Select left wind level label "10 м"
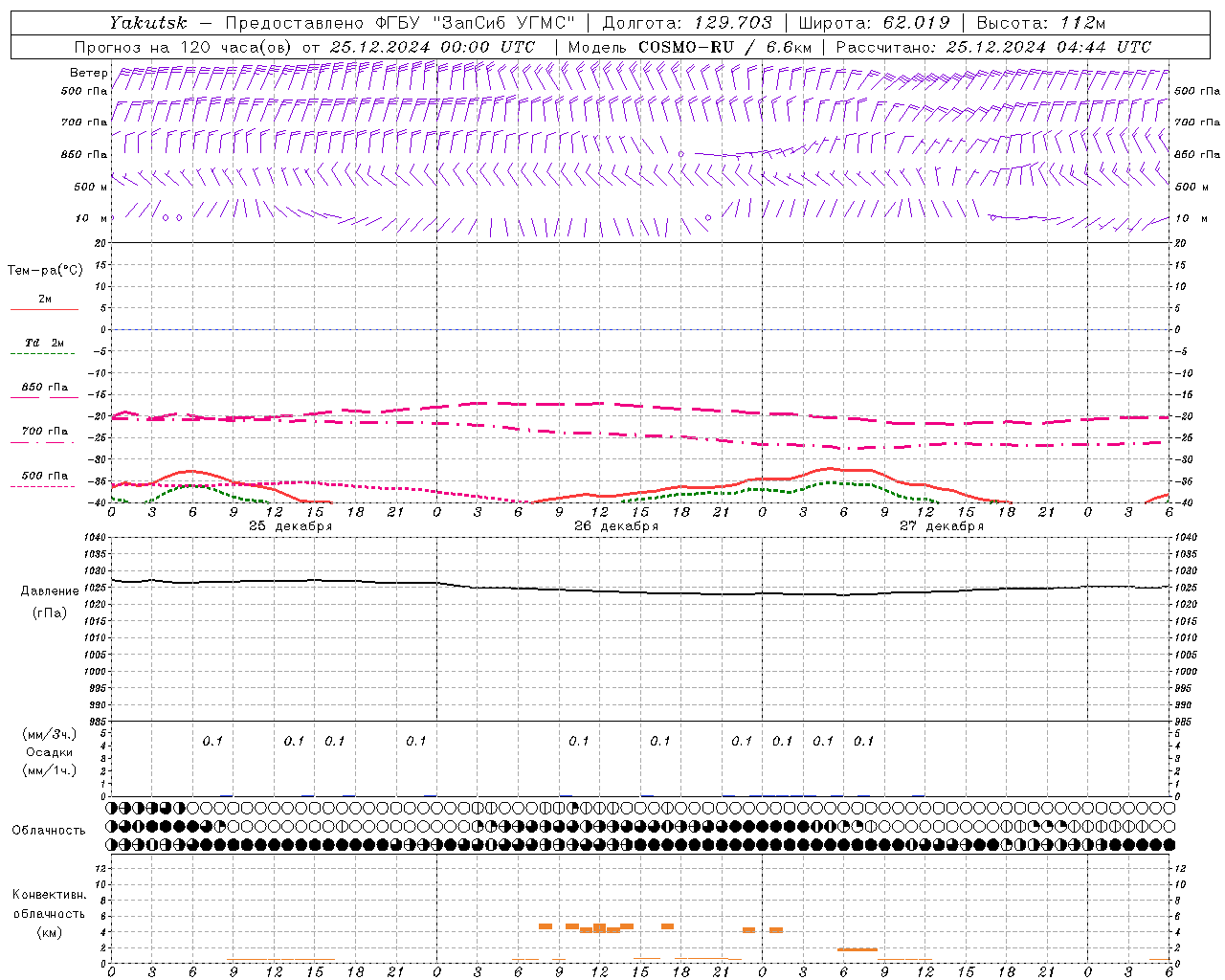Screen dimensions: 1225x980 pos(92,218)
